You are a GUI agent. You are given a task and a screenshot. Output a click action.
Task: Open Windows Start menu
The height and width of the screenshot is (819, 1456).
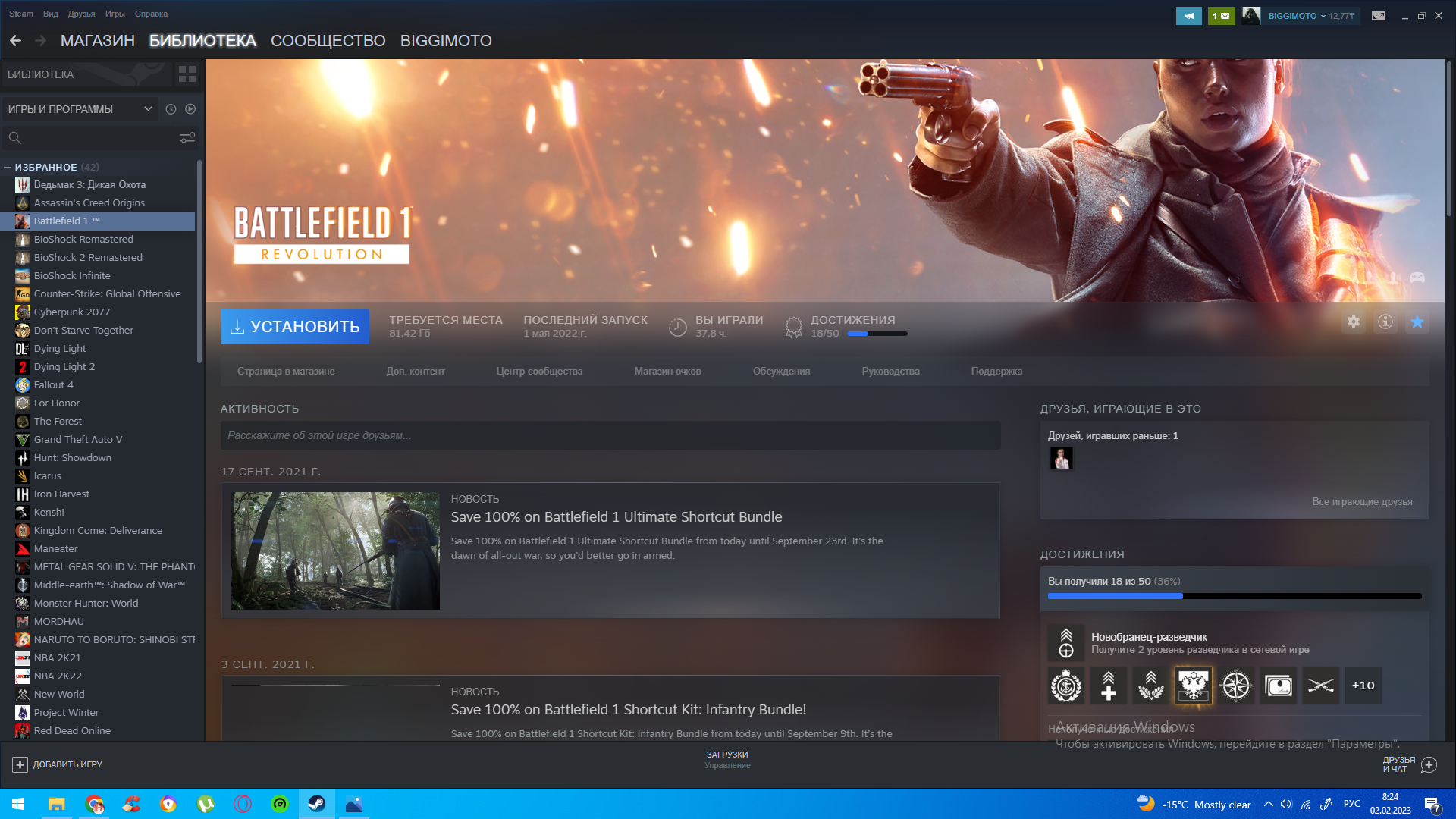tap(18, 804)
